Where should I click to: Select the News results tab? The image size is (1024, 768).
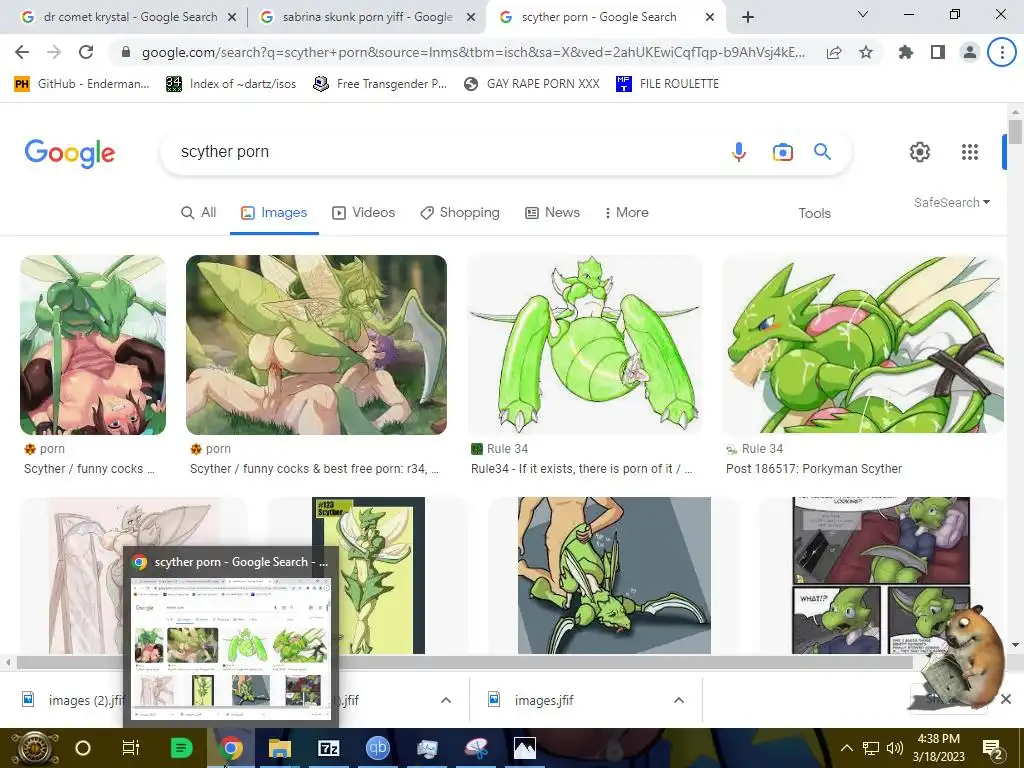click(552, 212)
